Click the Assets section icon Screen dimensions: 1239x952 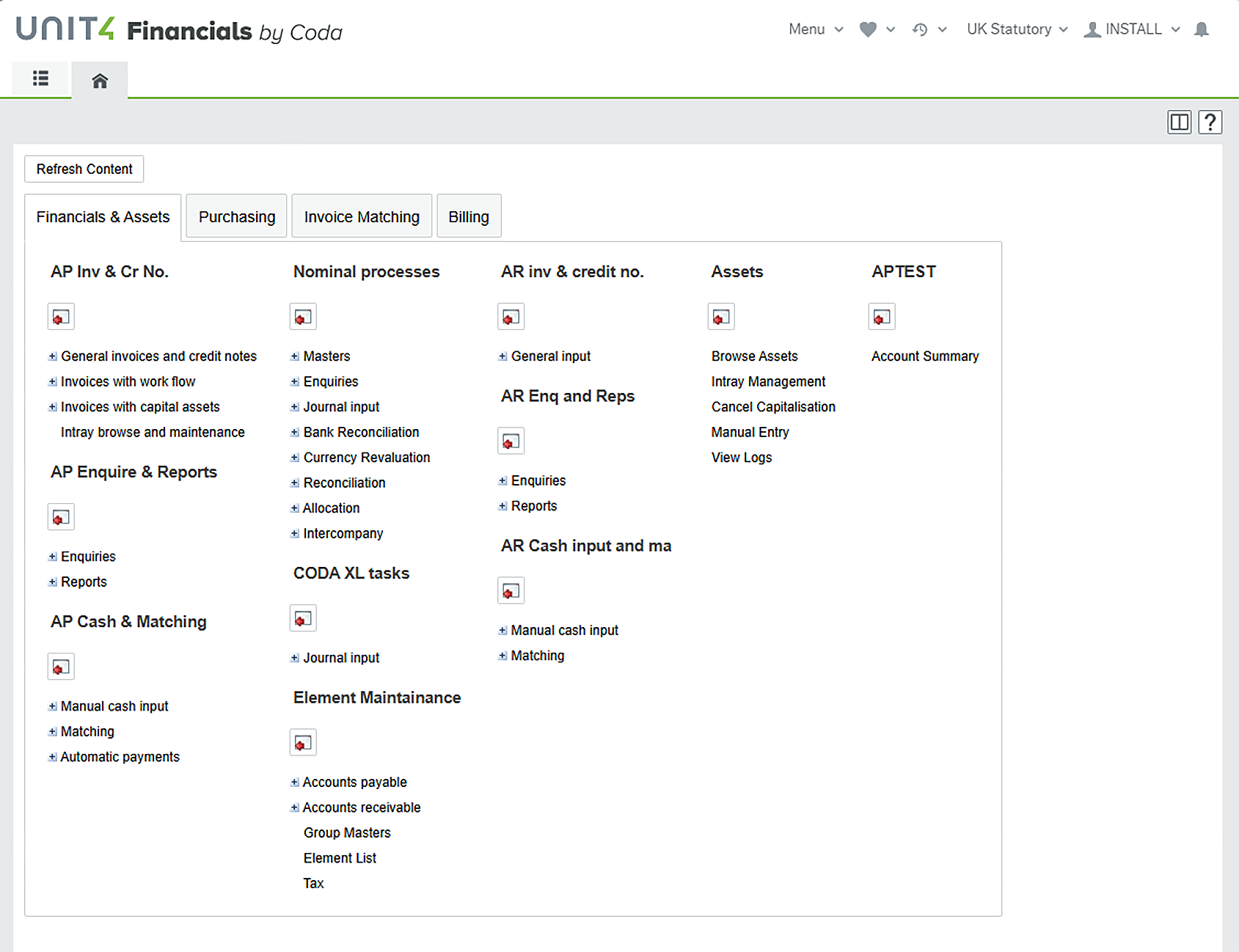coord(720,317)
